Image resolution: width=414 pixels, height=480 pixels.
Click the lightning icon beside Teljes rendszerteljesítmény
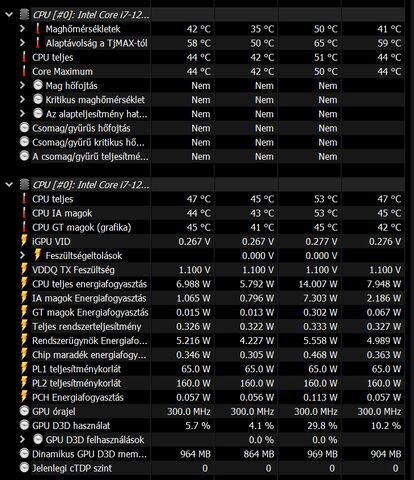[x=24, y=326]
